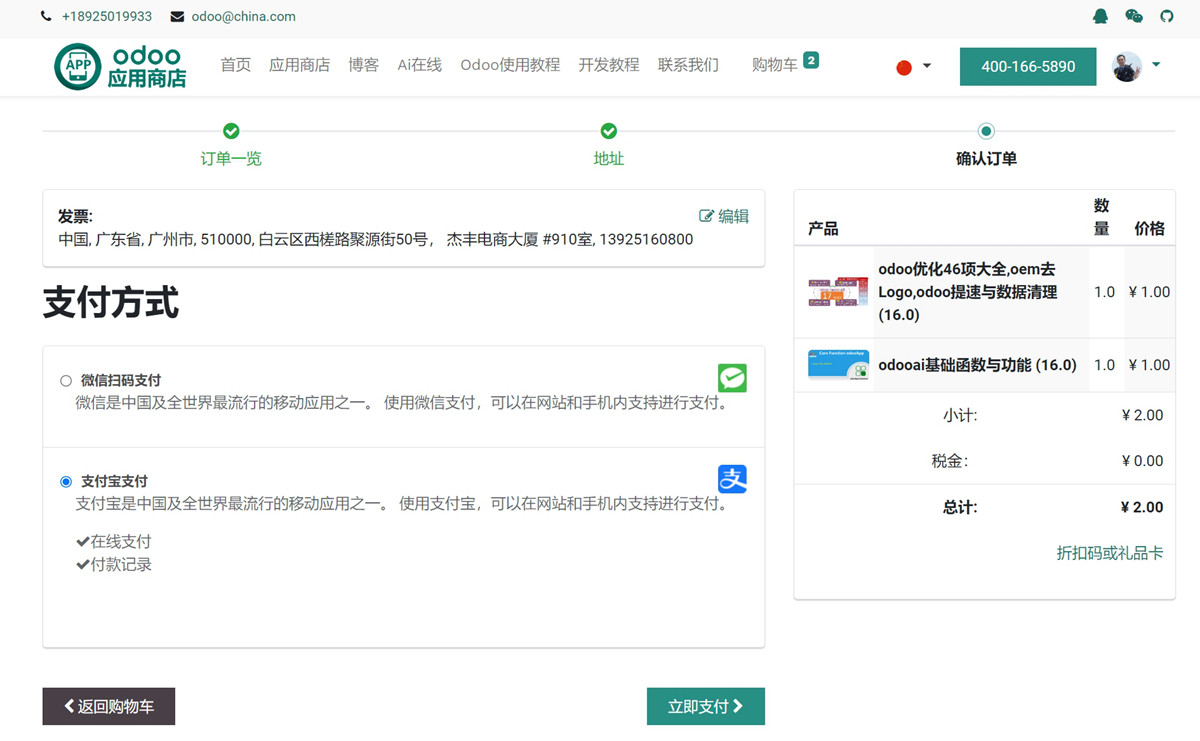Click the 确认订单 step label
1200x741 pixels.
pos(986,158)
